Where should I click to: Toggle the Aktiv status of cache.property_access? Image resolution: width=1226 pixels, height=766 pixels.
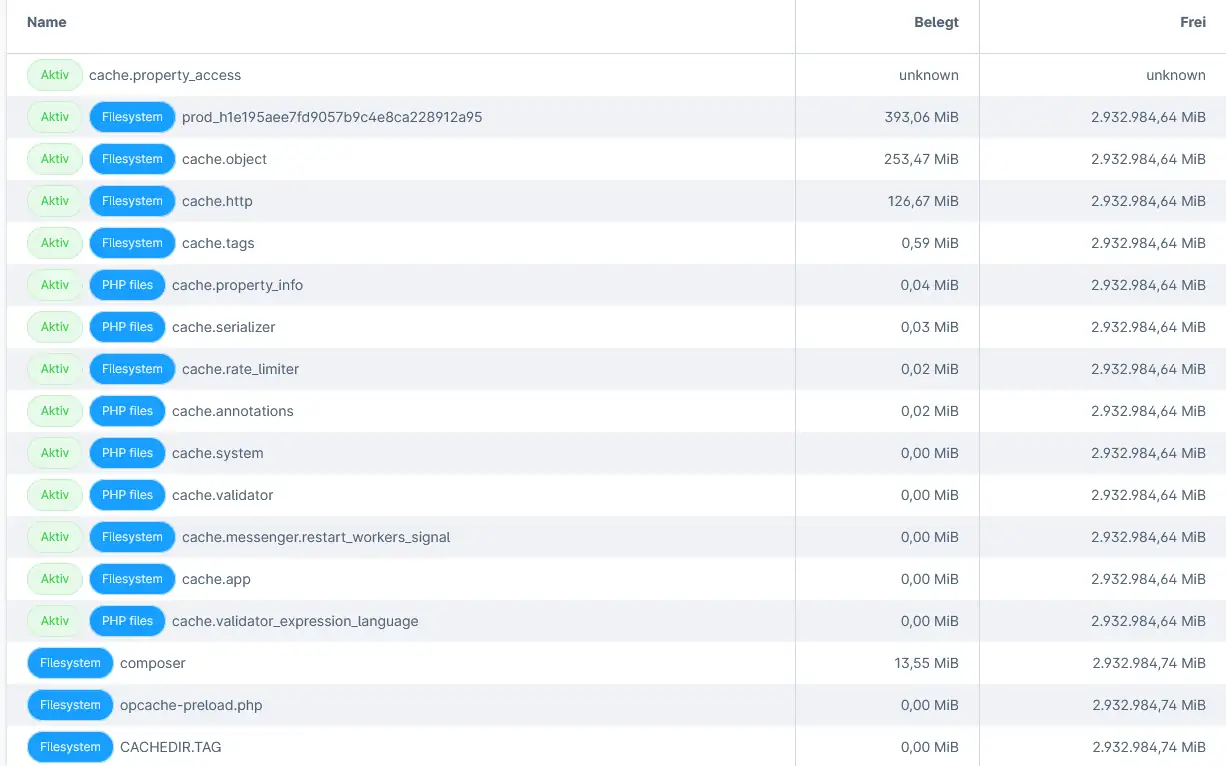click(54, 75)
